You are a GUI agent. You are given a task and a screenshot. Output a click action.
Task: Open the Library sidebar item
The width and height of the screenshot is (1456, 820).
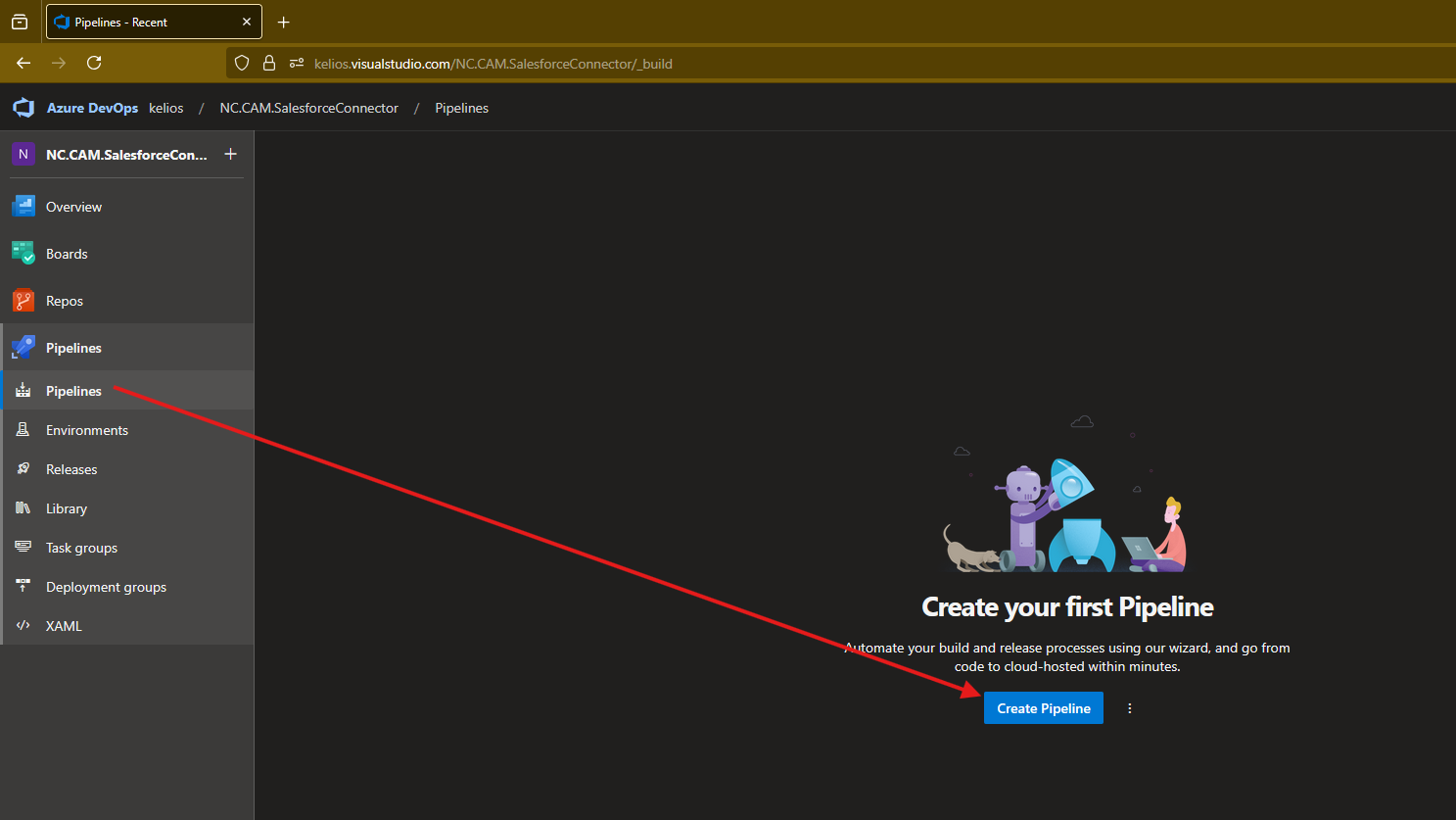pos(67,508)
